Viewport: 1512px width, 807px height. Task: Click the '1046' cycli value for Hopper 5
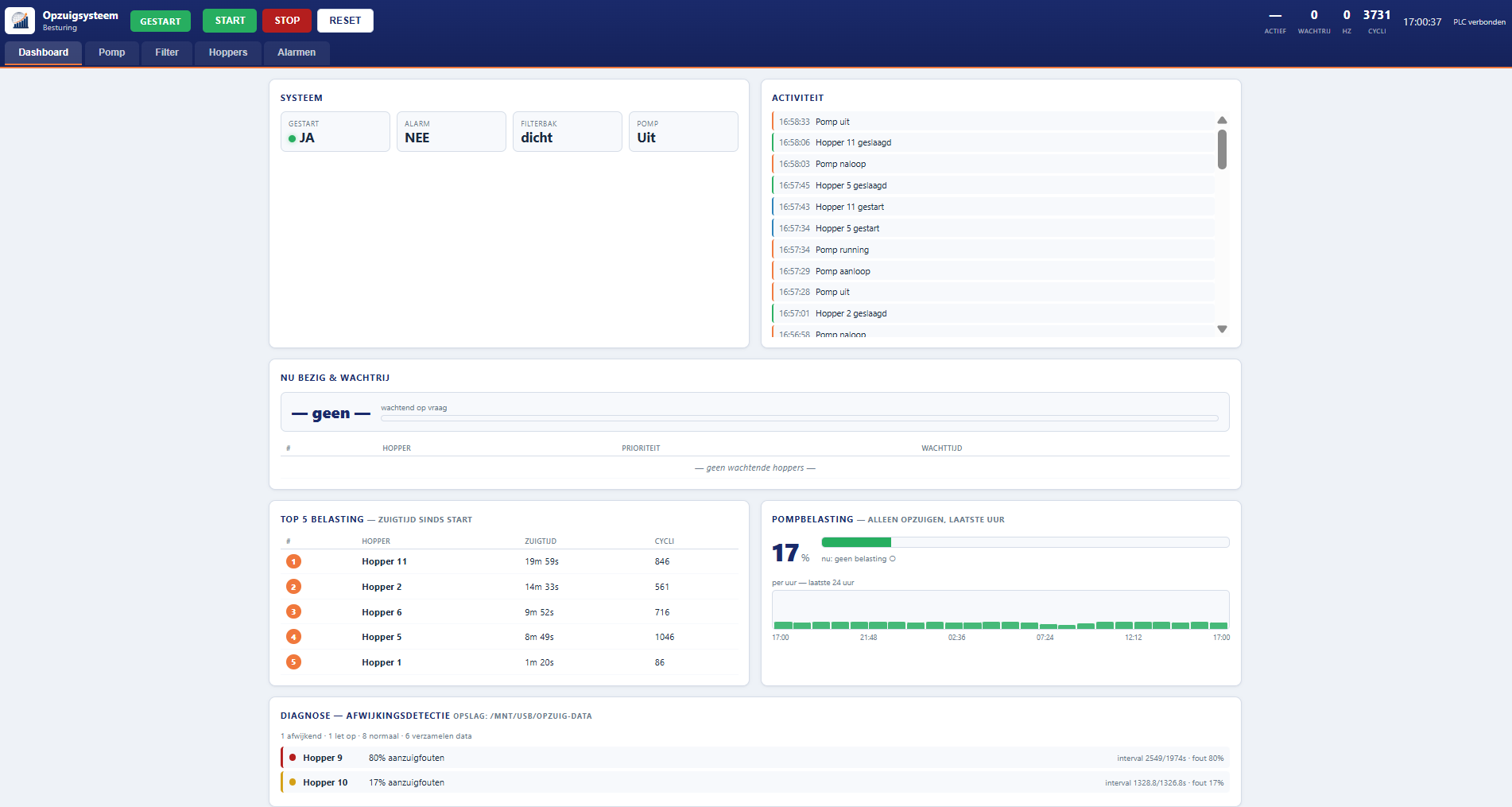[665, 637]
